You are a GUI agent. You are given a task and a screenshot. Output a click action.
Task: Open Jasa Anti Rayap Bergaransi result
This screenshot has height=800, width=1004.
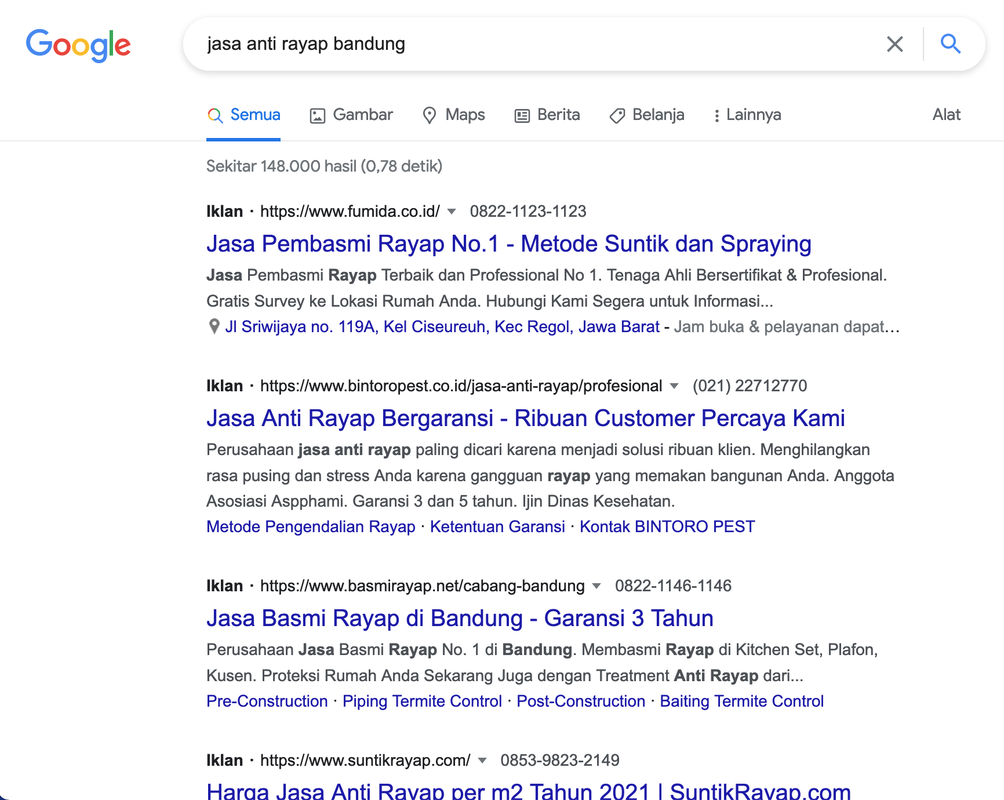tap(525, 418)
